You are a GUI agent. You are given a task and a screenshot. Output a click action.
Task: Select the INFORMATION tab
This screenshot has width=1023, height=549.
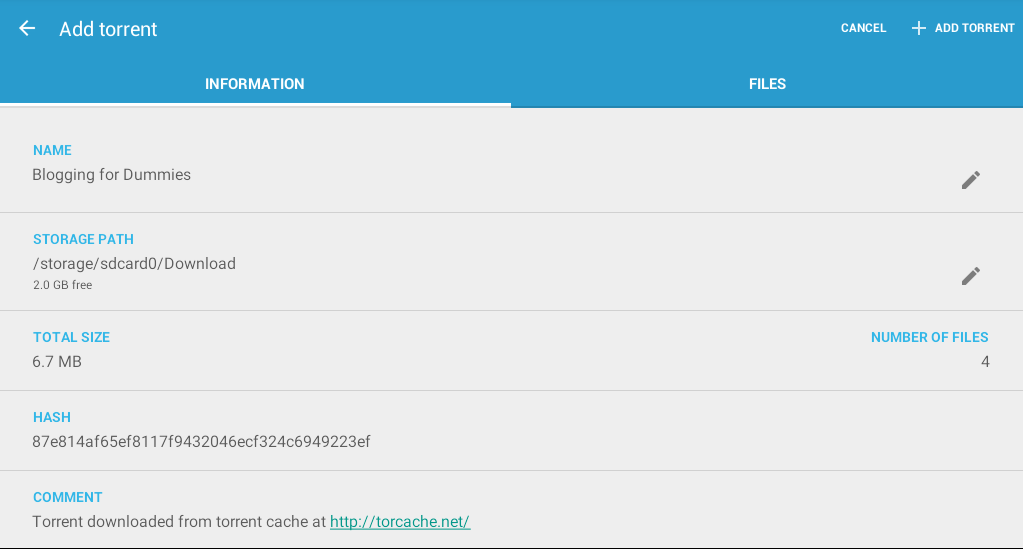coord(254,84)
